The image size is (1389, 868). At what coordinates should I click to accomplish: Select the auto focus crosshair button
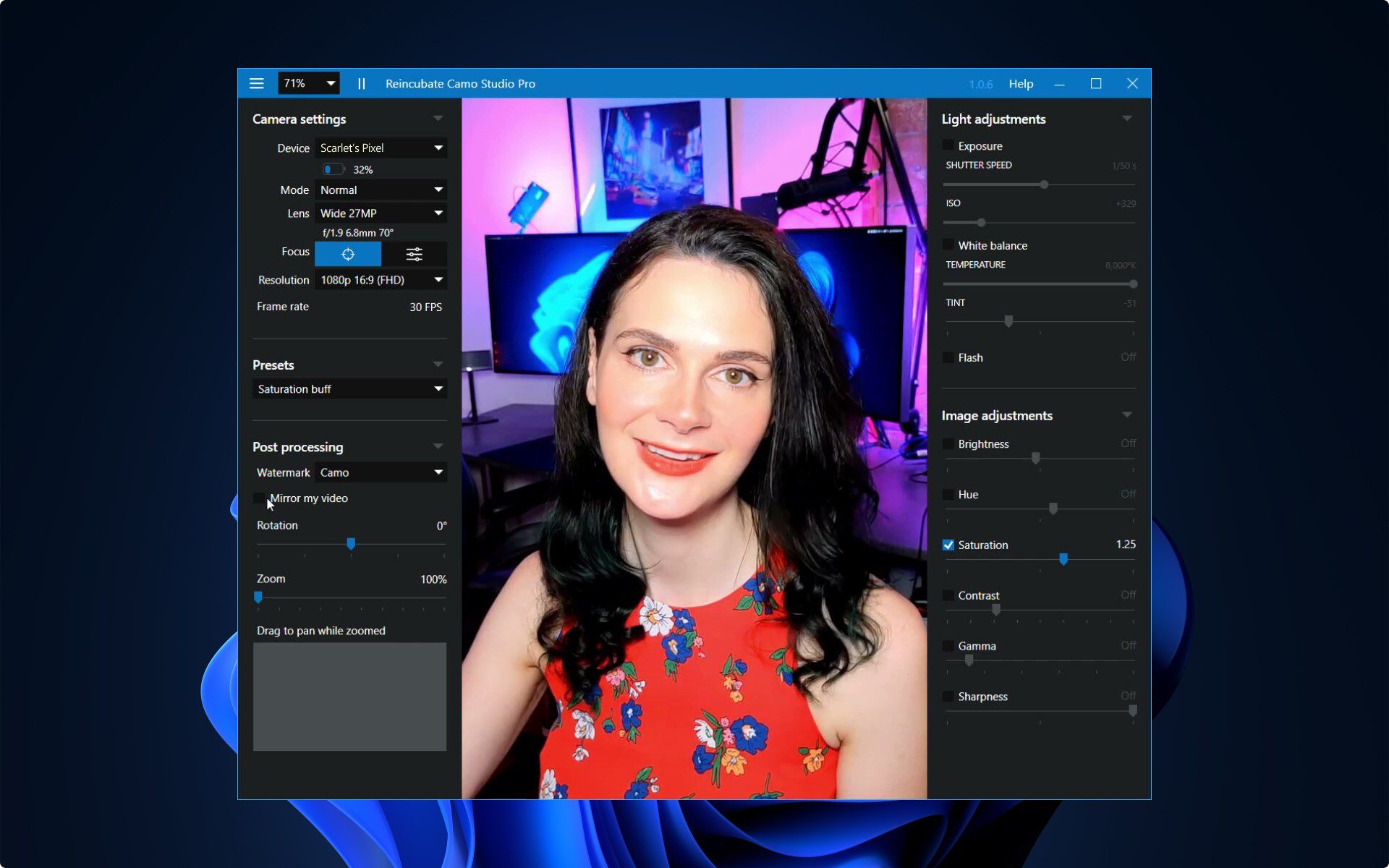[348, 254]
